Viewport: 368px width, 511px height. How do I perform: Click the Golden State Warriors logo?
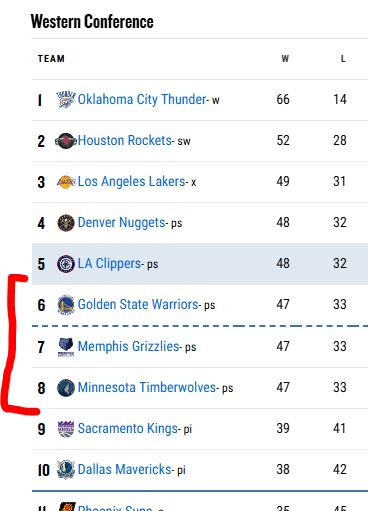coord(66,305)
